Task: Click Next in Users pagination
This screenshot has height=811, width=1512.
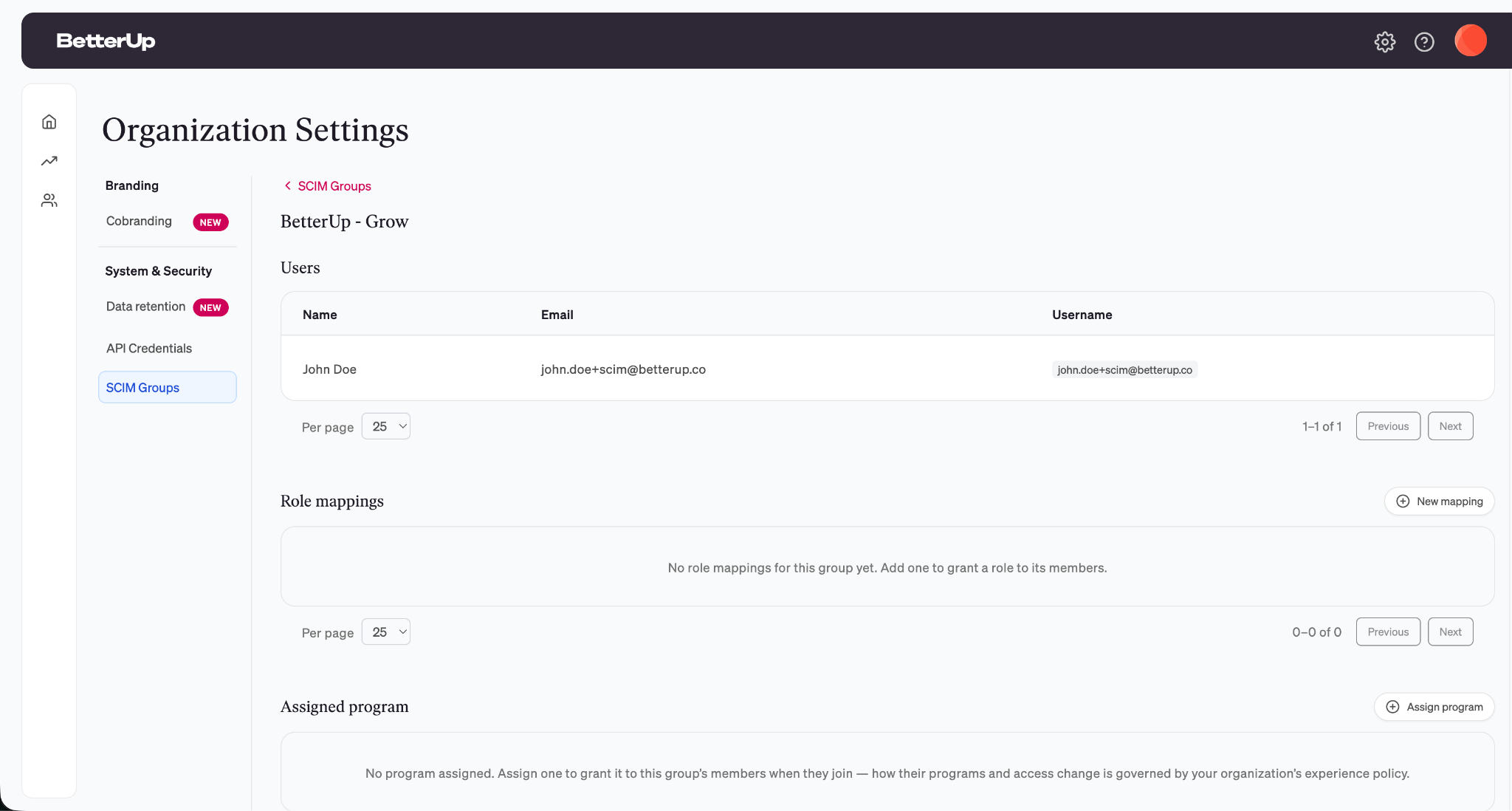Action: 1450,426
